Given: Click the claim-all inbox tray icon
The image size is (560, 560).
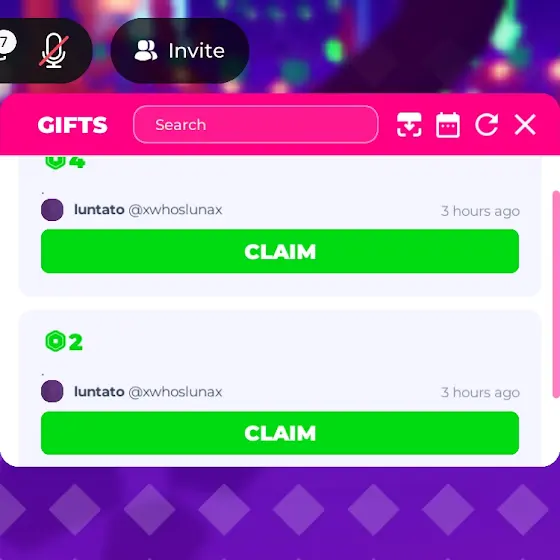Looking at the screenshot, I should pyautogui.click(x=409, y=125).
